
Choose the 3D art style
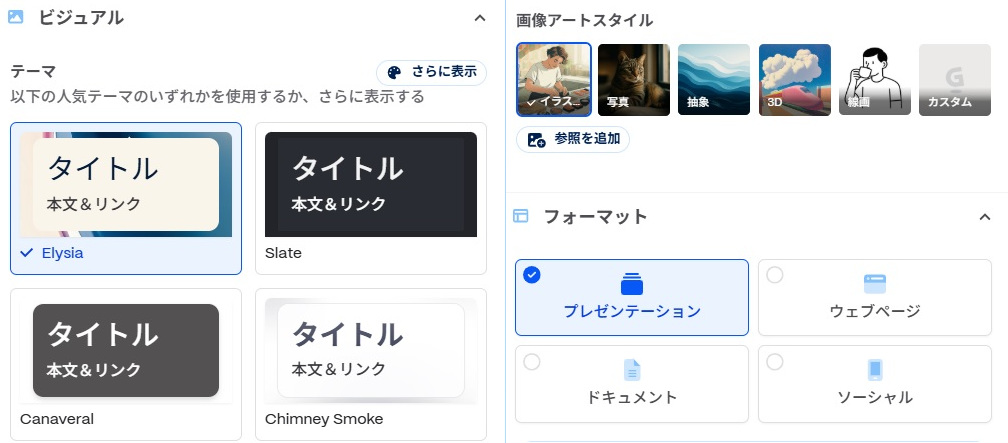point(795,79)
